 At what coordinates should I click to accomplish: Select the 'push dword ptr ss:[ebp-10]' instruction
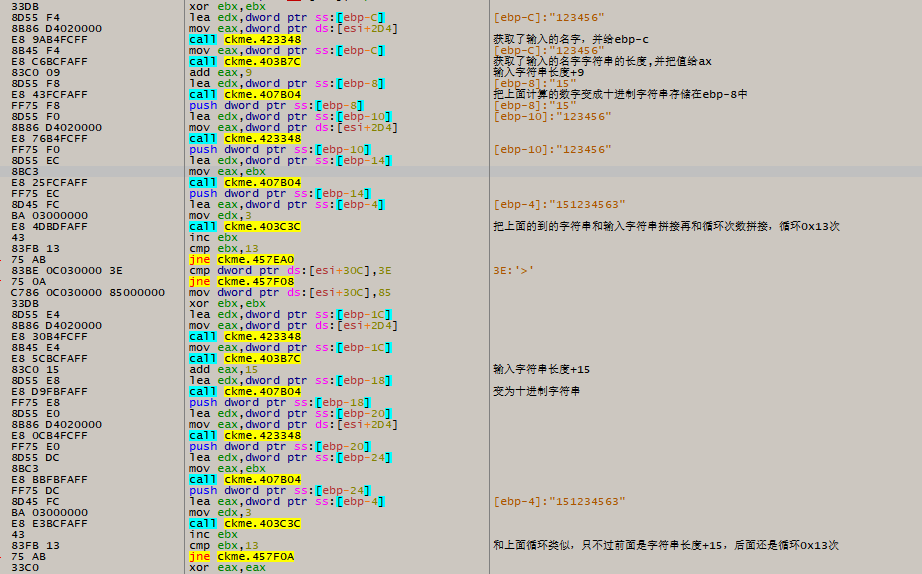[280, 149]
